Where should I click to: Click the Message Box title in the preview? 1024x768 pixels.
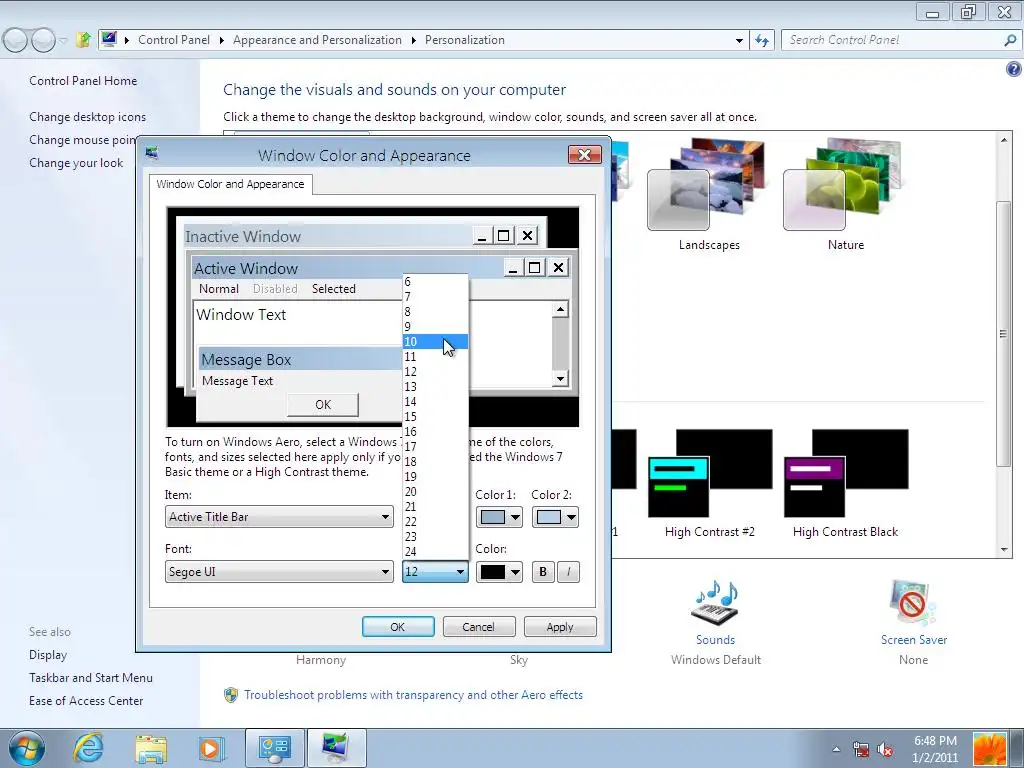(x=246, y=360)
